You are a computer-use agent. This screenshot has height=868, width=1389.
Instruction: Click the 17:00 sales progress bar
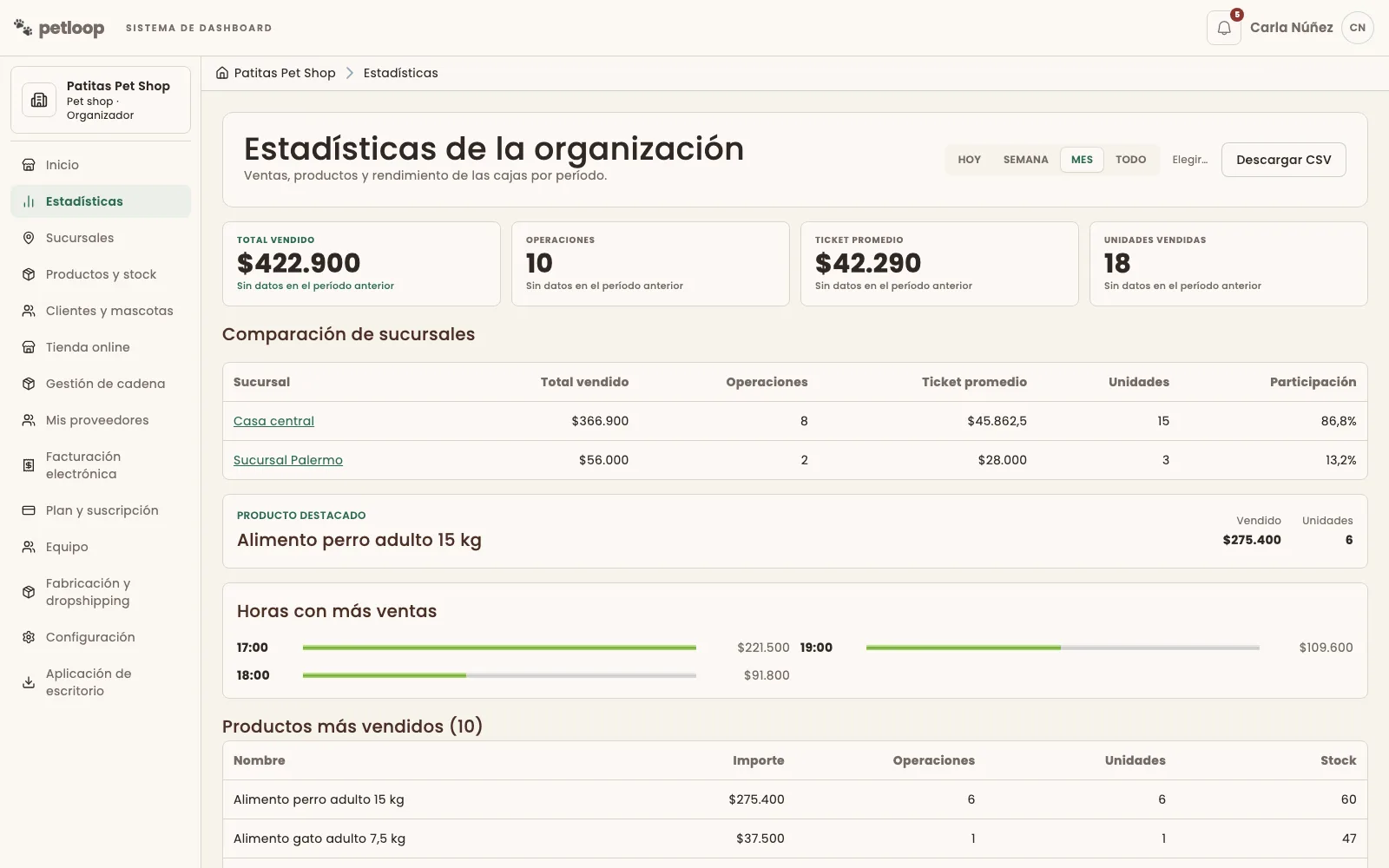pyautogui.click(x=499, y=648)
